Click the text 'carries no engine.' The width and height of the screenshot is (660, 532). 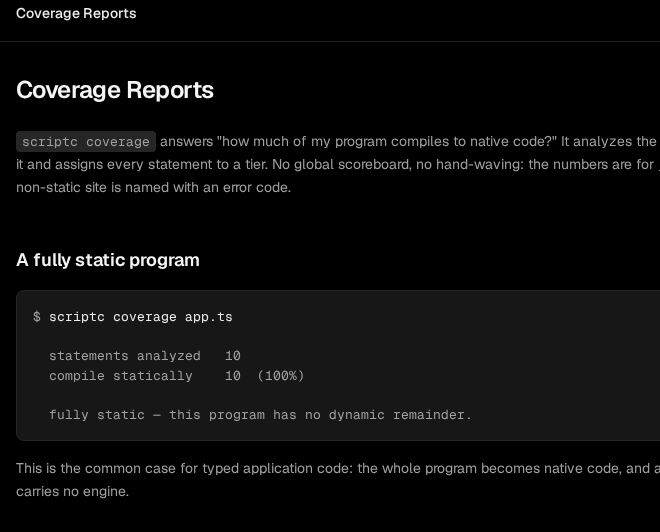[72, 491]
